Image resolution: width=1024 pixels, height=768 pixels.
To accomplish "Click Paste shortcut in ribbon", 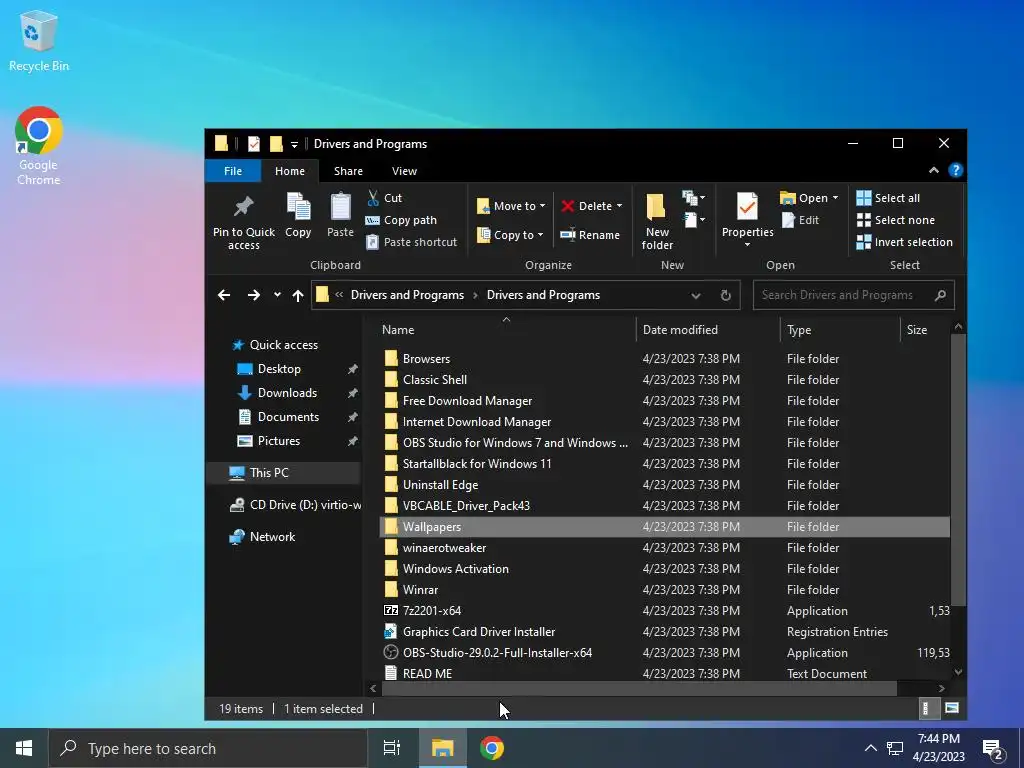I will [411, 242].
